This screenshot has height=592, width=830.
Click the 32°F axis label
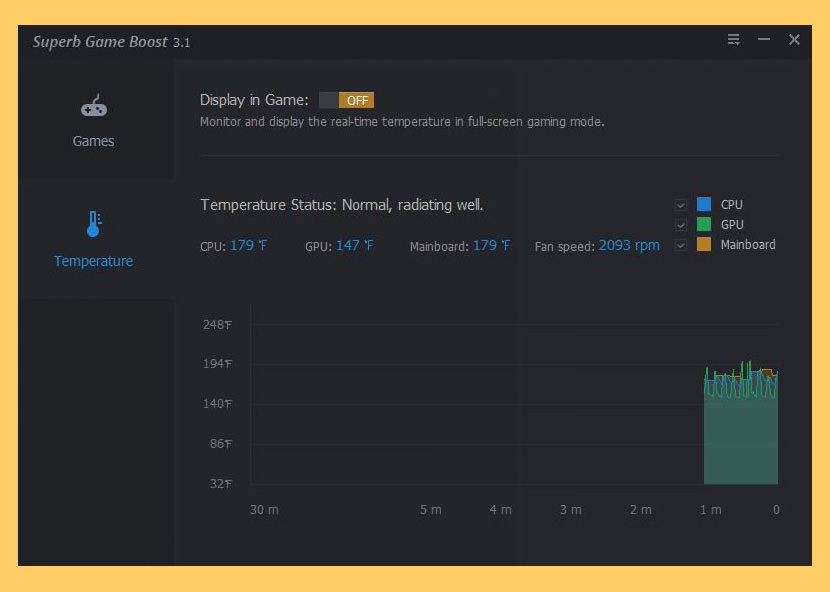[x=221, y=483]
